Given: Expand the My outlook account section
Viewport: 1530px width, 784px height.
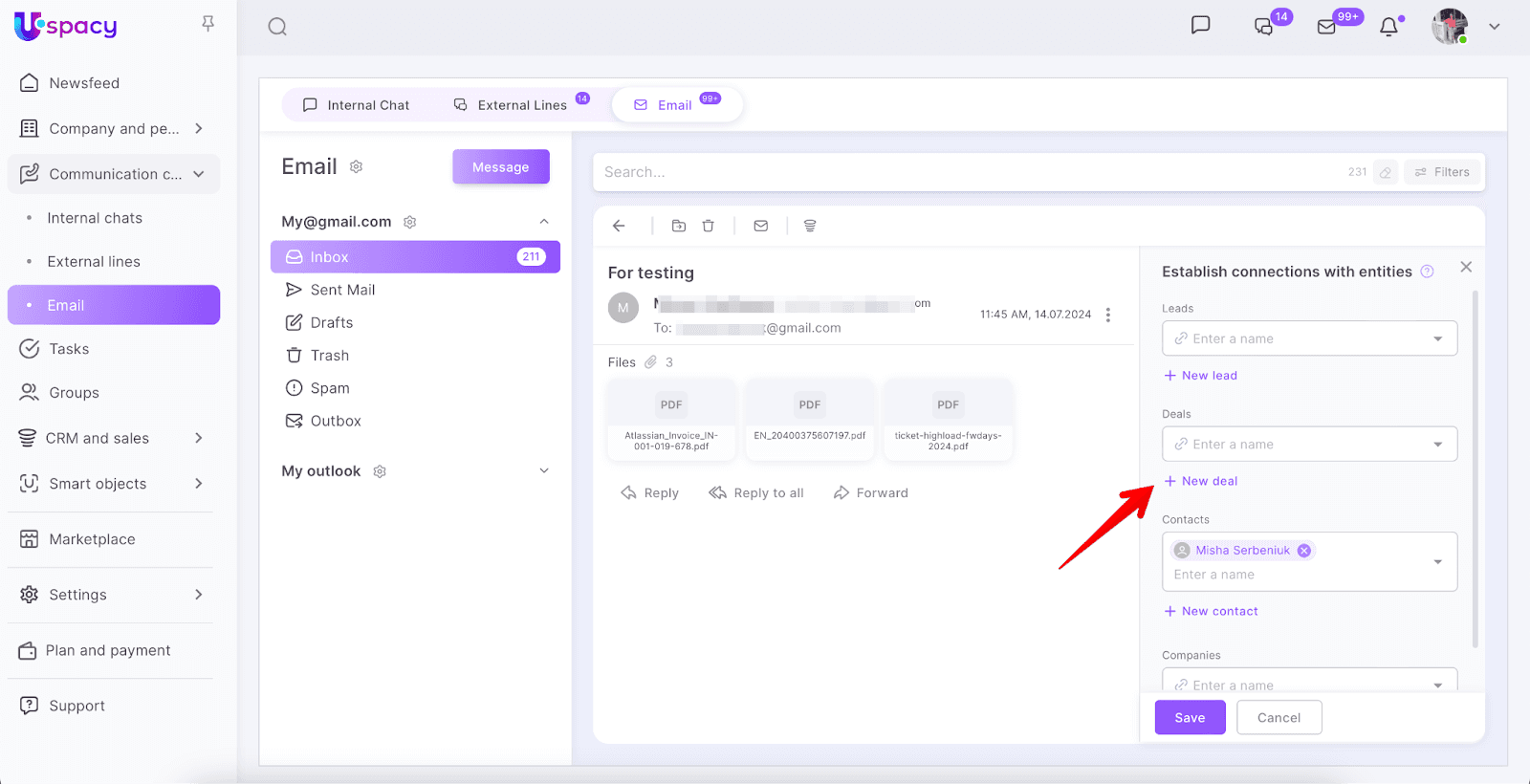Looking at the screenshot, I should point(544,471).
